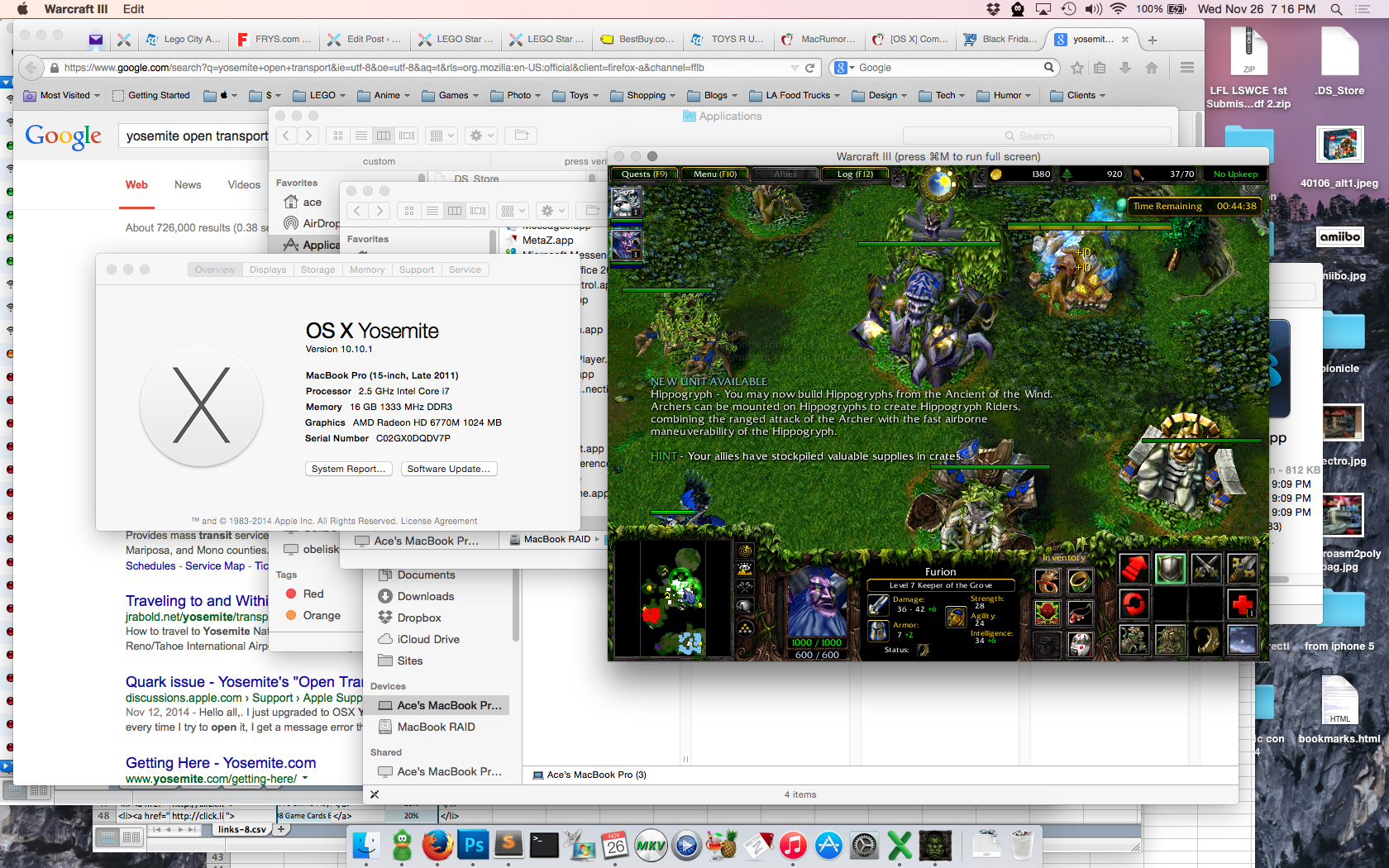Open the Firefox downloads arrow icon
Screen dimensions: 1389x868
click(1124, 68)
